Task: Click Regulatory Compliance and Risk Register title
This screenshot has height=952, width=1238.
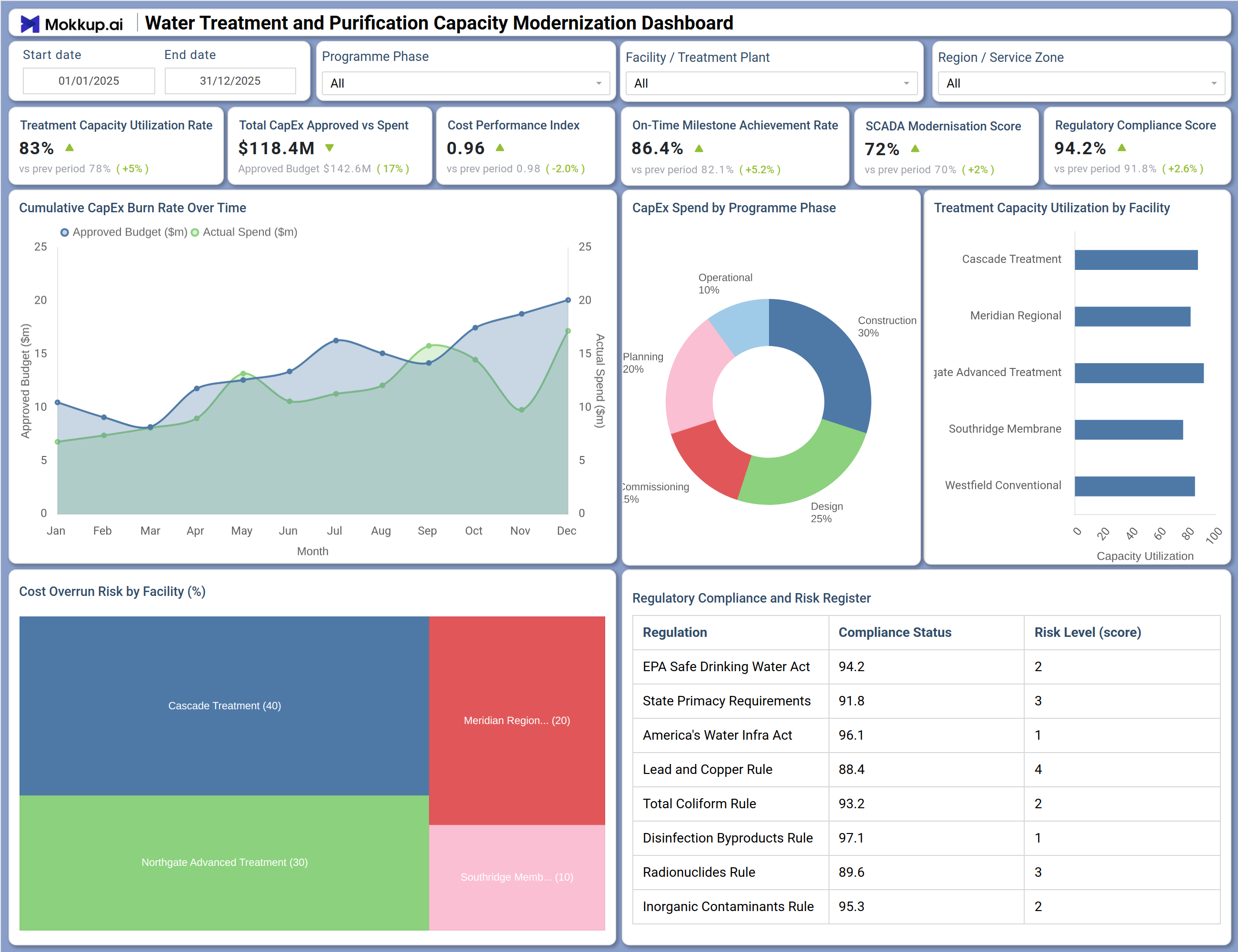Action: (x=752, y=598)
